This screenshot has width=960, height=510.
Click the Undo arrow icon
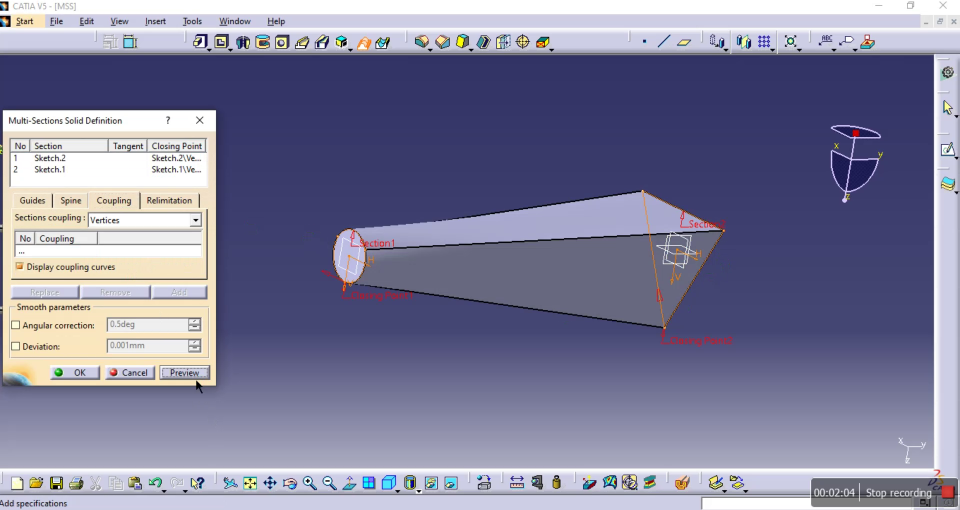point(154,483)
